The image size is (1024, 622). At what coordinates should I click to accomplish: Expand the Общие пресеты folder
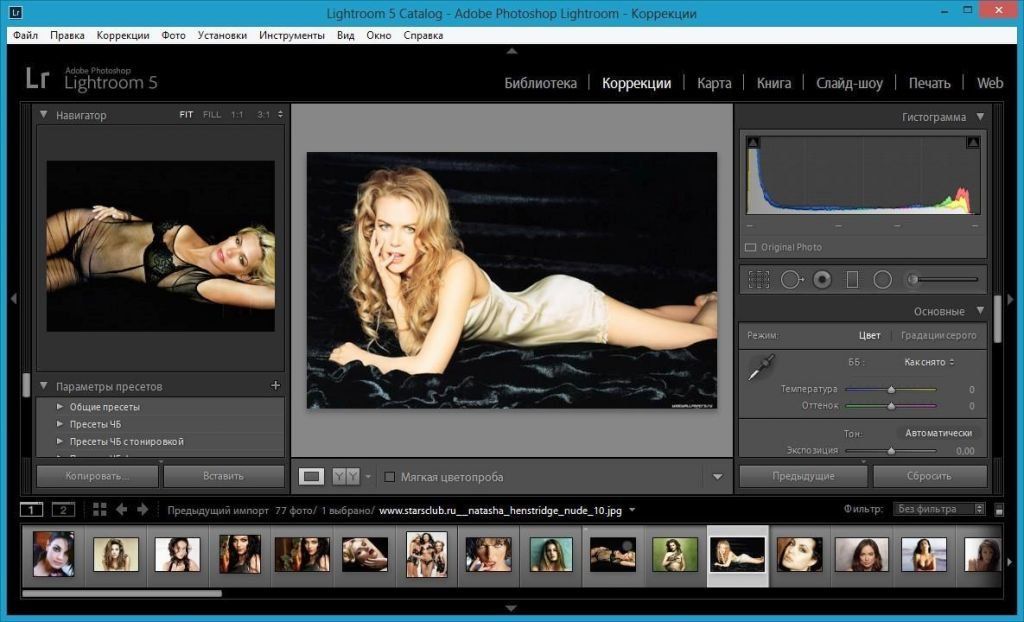(x=59, y=406)
